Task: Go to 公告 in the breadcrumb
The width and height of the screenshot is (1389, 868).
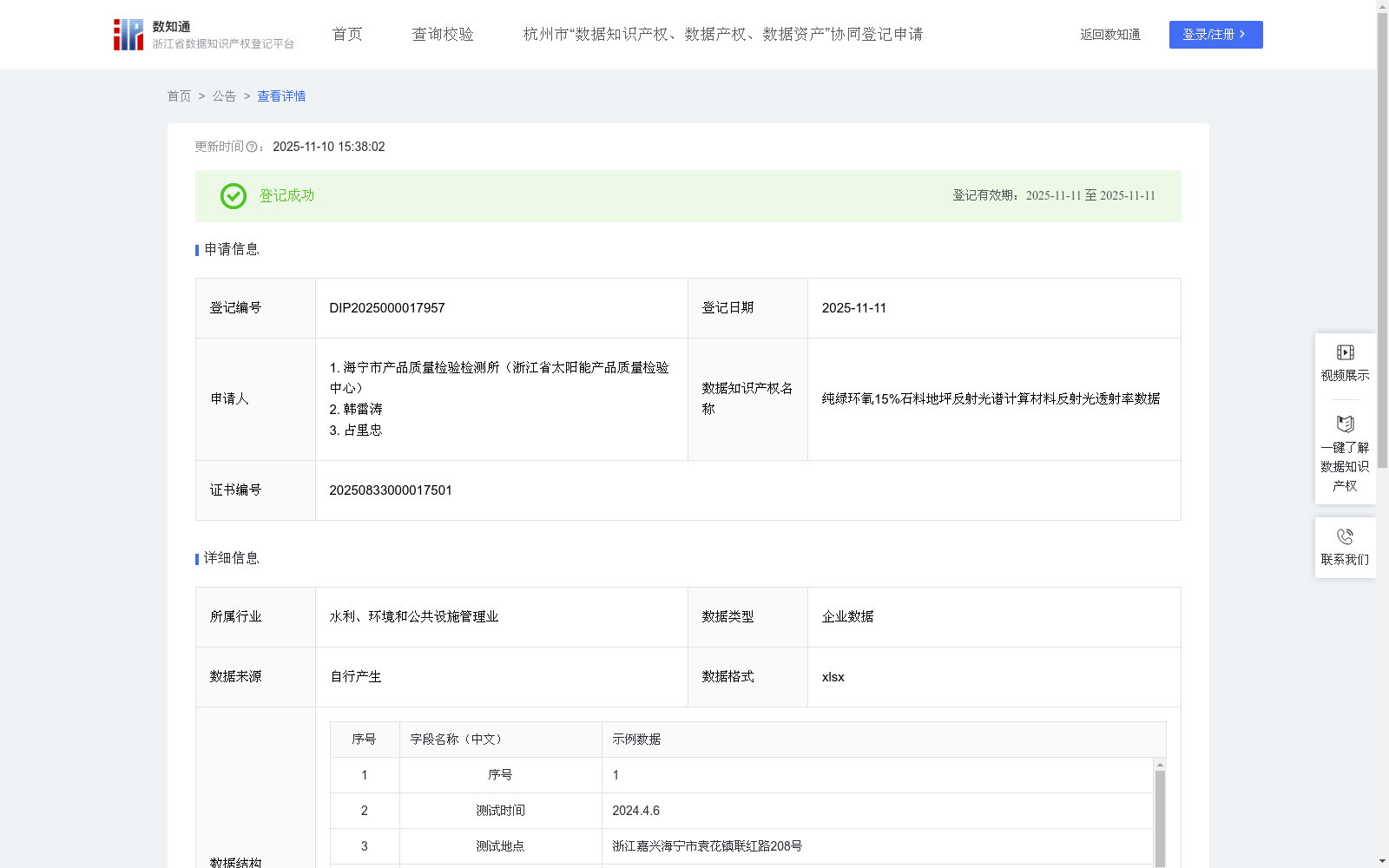Action: pyautogui.click(x=224, y=96)
